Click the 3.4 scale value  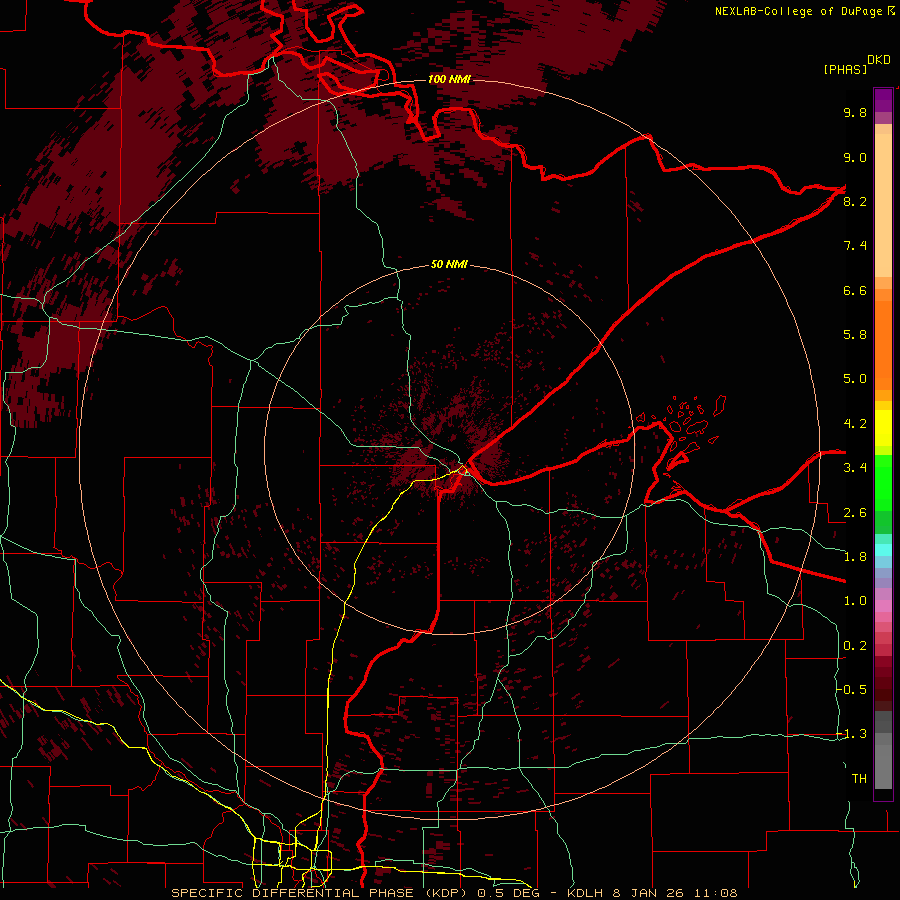[855, 468]
